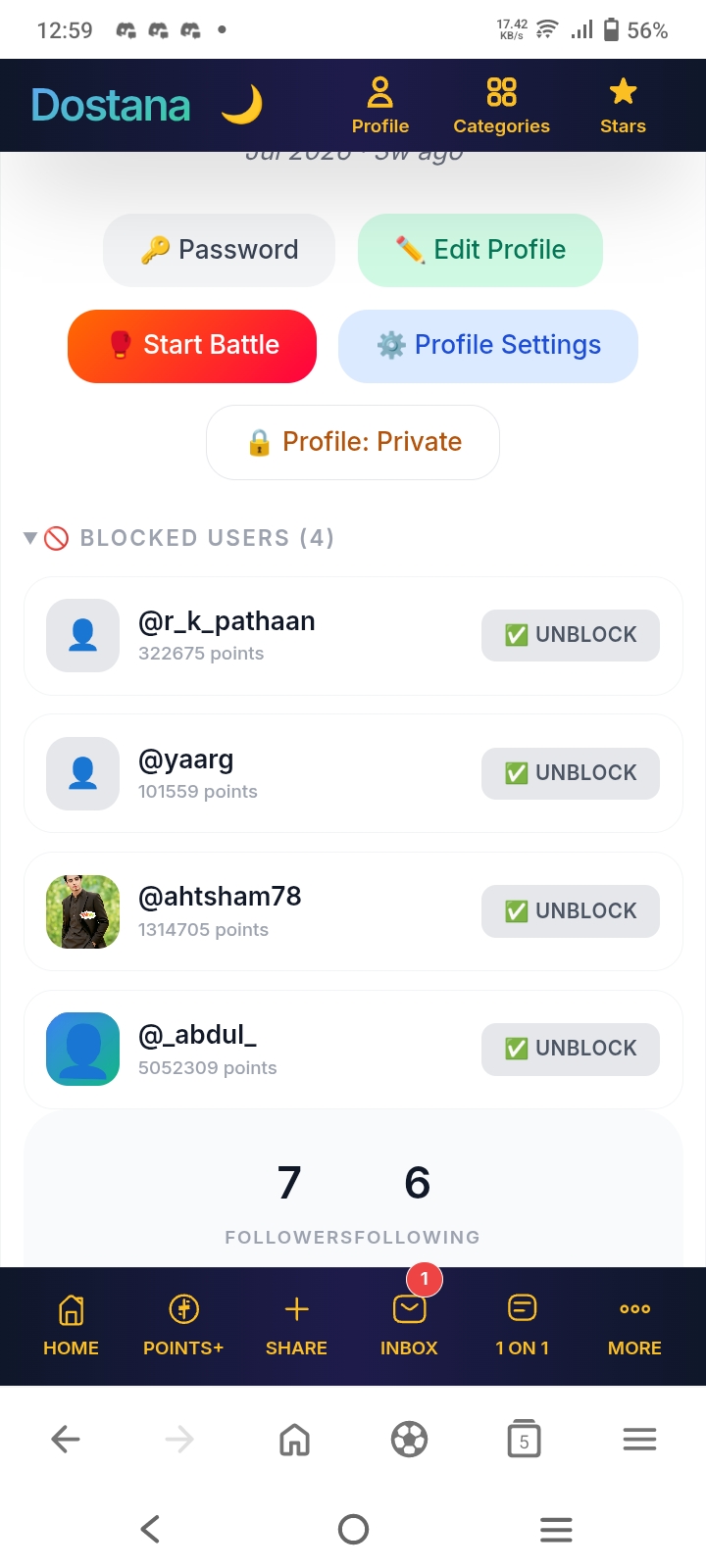Open the Profile tab in header
Viewport: 706px width, 1568px height.
[380, 106]
